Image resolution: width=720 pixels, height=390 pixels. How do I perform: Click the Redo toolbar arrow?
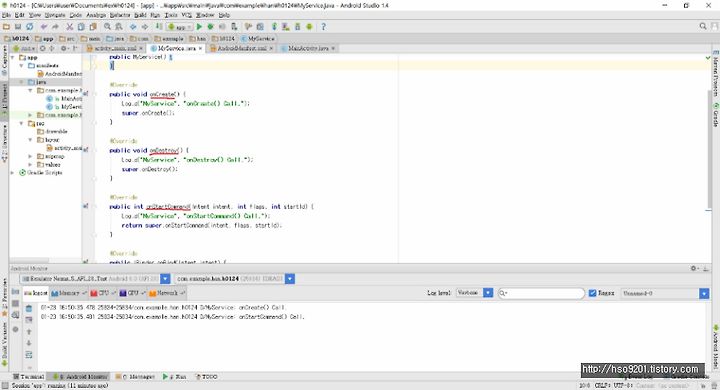(55, 27)
